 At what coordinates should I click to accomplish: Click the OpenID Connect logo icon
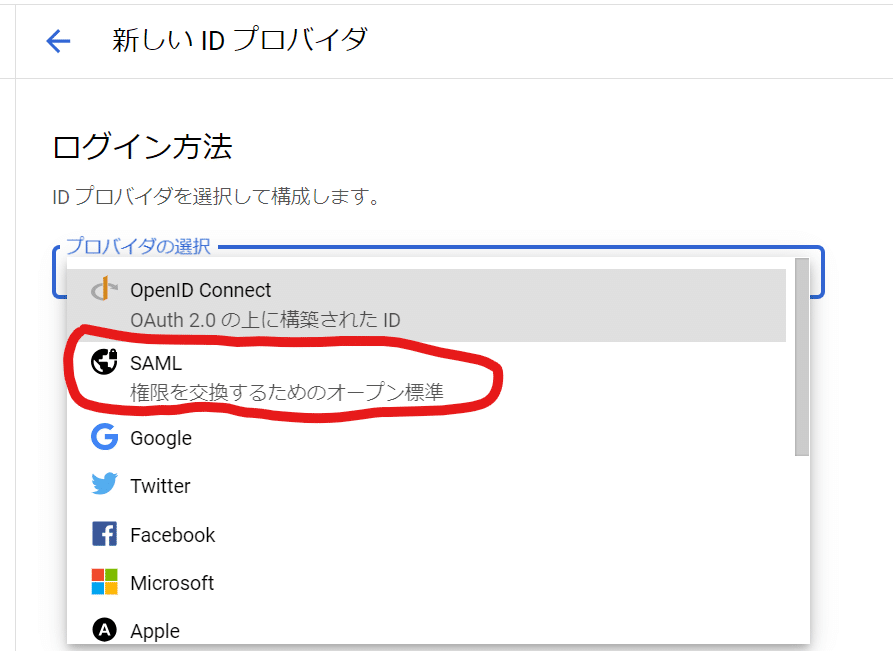pyautogui.click(x=104, y=289)
